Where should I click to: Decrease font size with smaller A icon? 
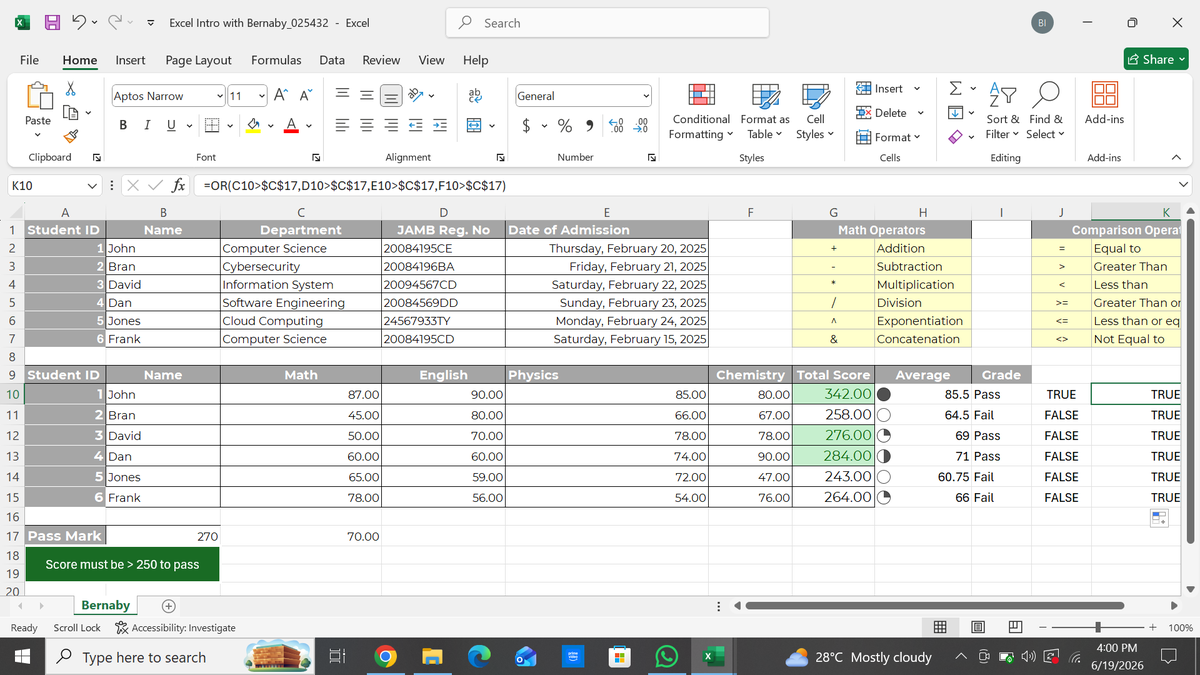pos(306,96)
